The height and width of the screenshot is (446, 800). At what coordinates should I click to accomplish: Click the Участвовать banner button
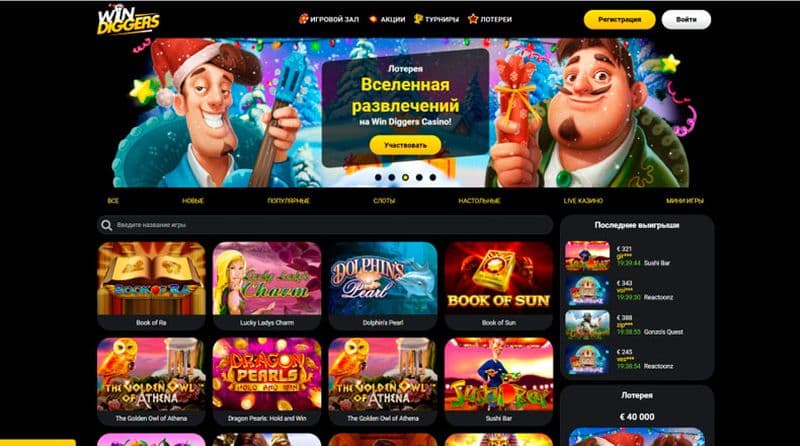click(405, 145)
